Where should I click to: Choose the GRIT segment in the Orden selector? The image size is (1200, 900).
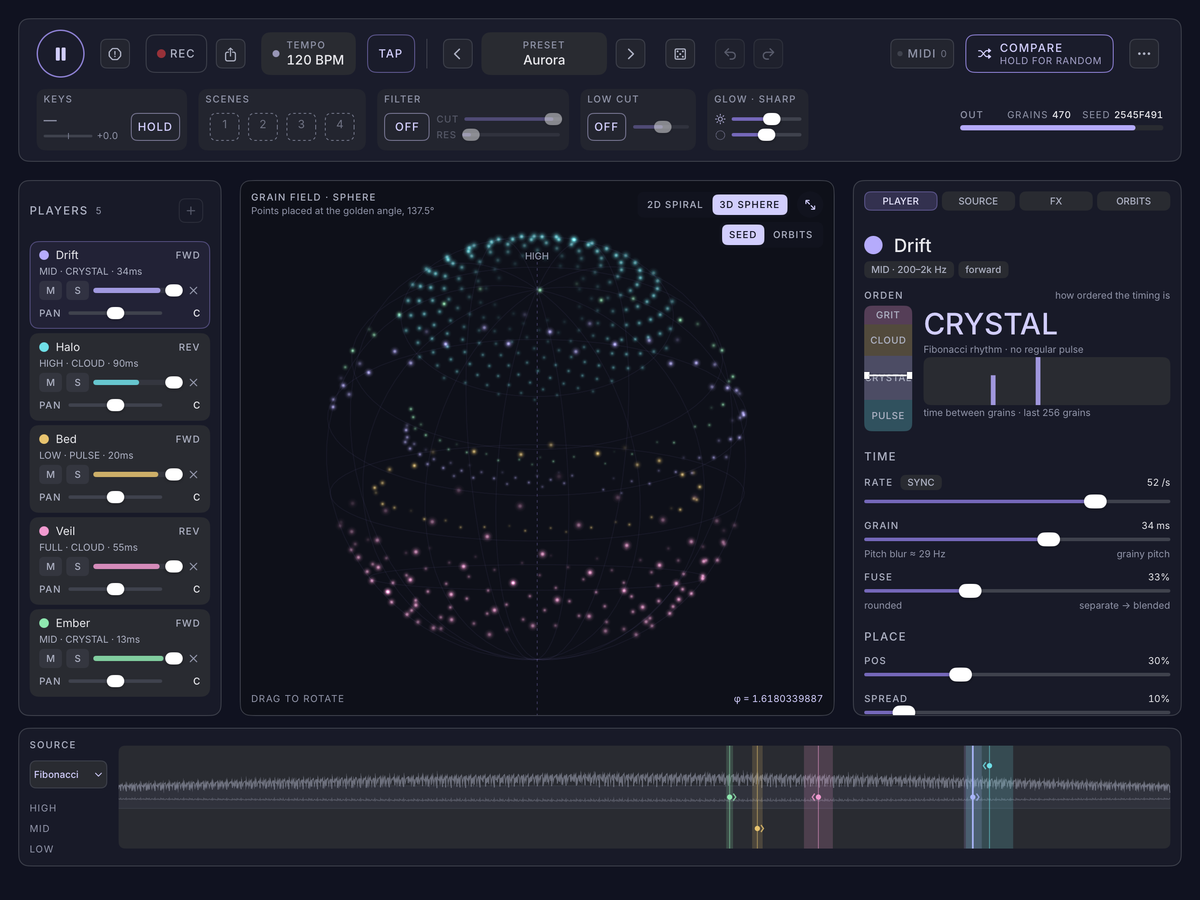888,315
